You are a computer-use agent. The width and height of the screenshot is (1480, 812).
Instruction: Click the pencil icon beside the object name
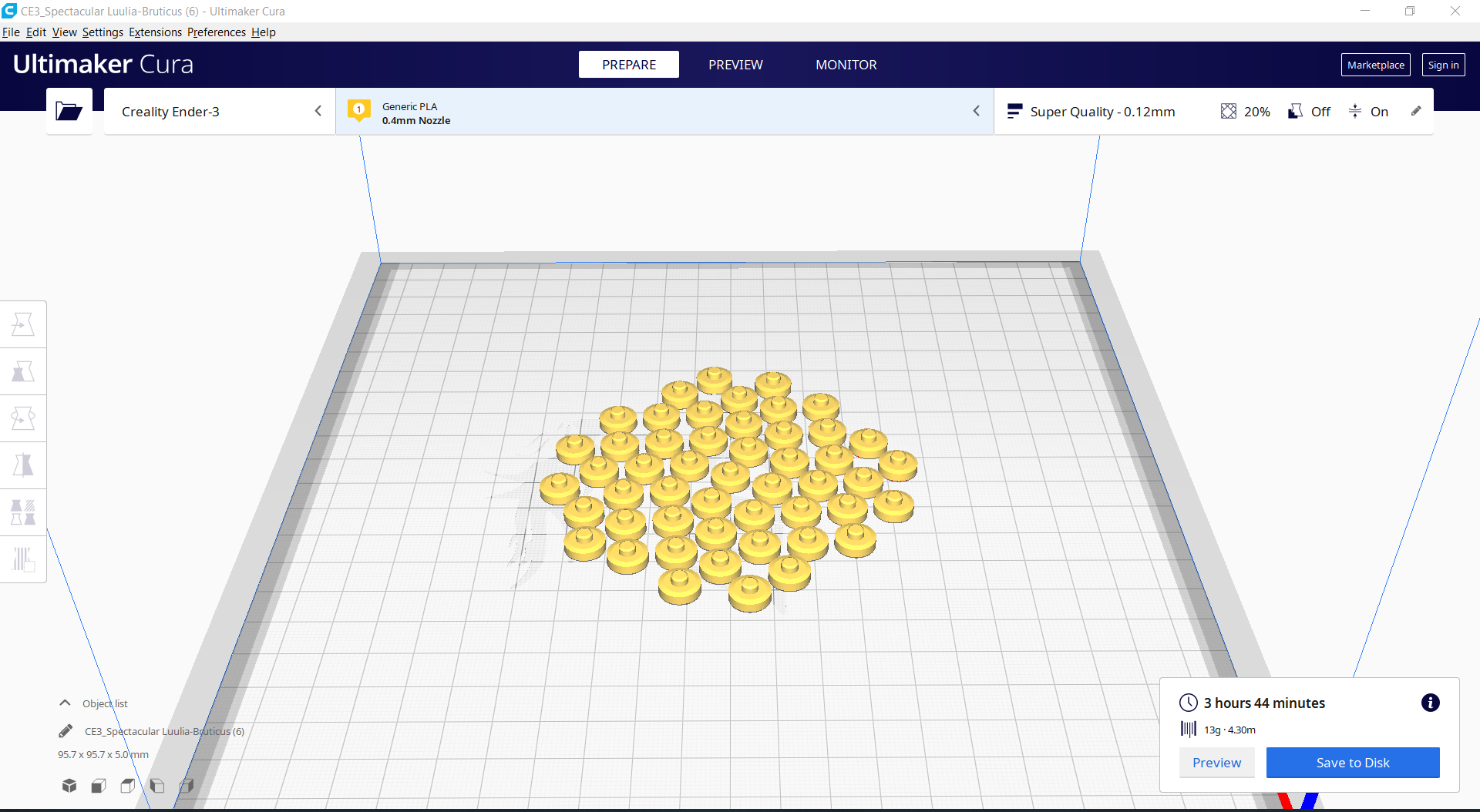[x=66, y=731]
